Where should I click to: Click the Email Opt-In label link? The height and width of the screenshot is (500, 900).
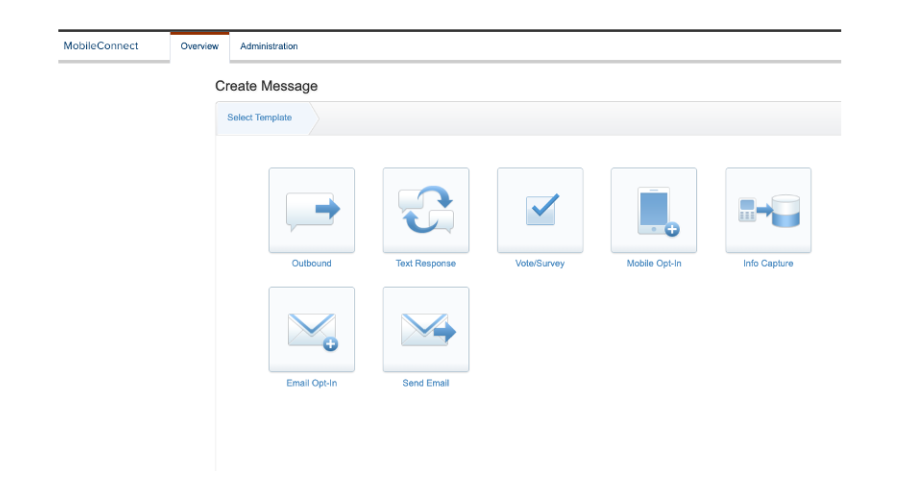312,383
